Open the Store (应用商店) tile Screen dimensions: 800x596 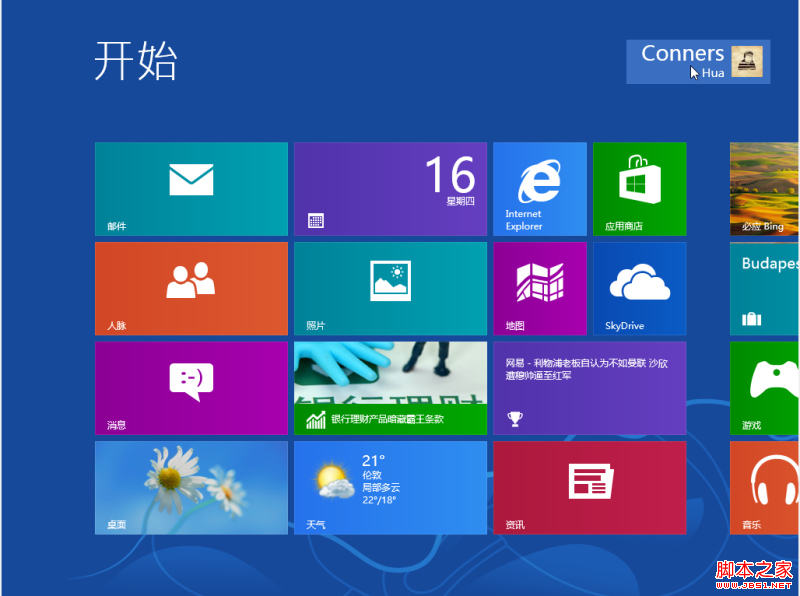[639, 189]
